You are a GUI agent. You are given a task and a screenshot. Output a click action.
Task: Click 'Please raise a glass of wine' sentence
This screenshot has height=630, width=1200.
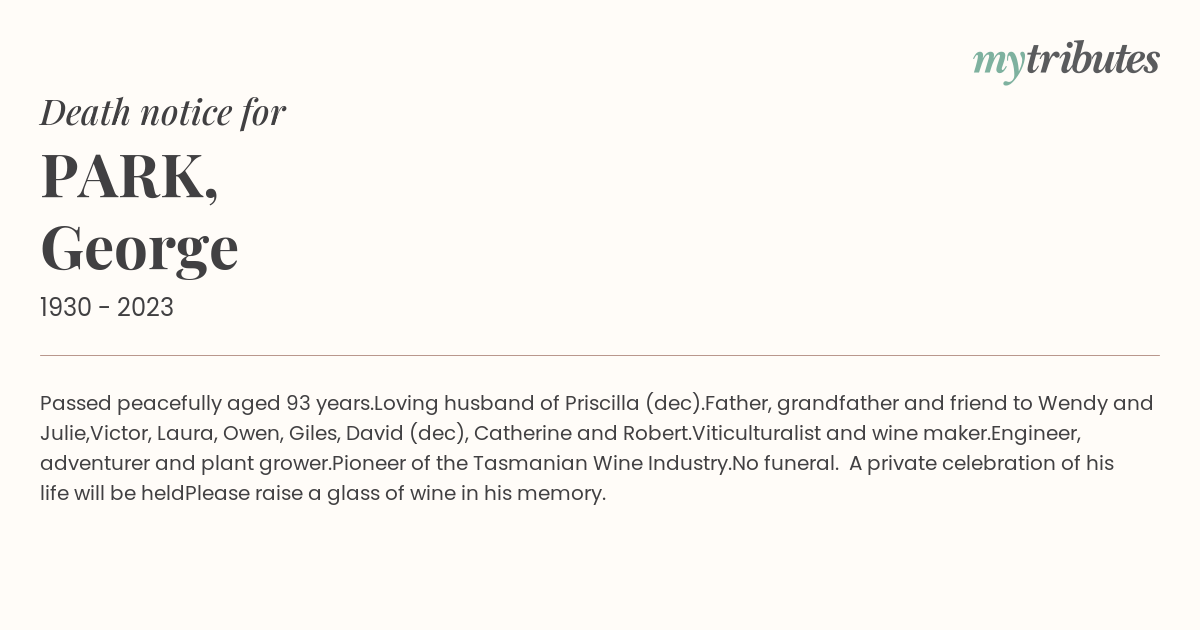(320, 494)
